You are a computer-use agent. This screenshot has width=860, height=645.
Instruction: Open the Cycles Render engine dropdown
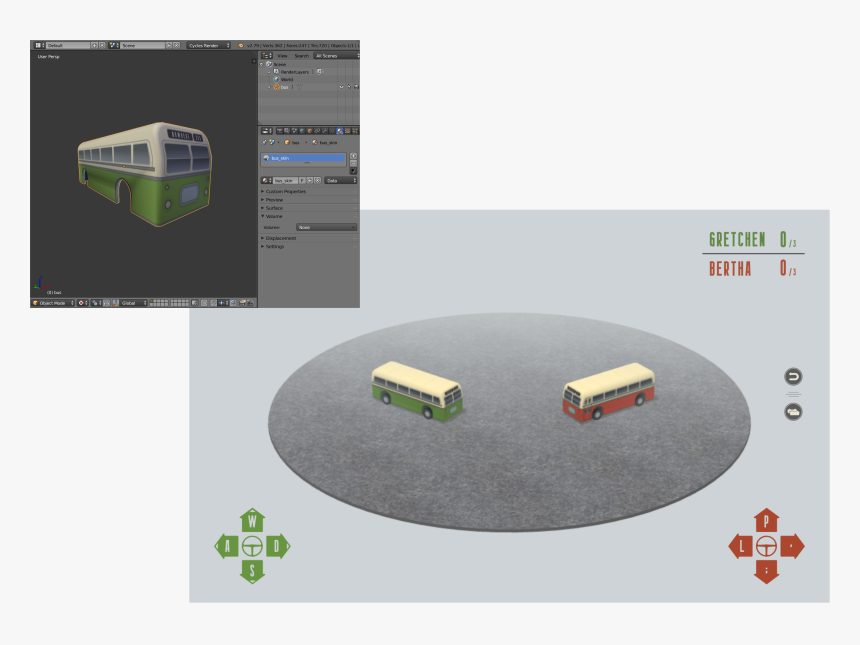(209, 45)
